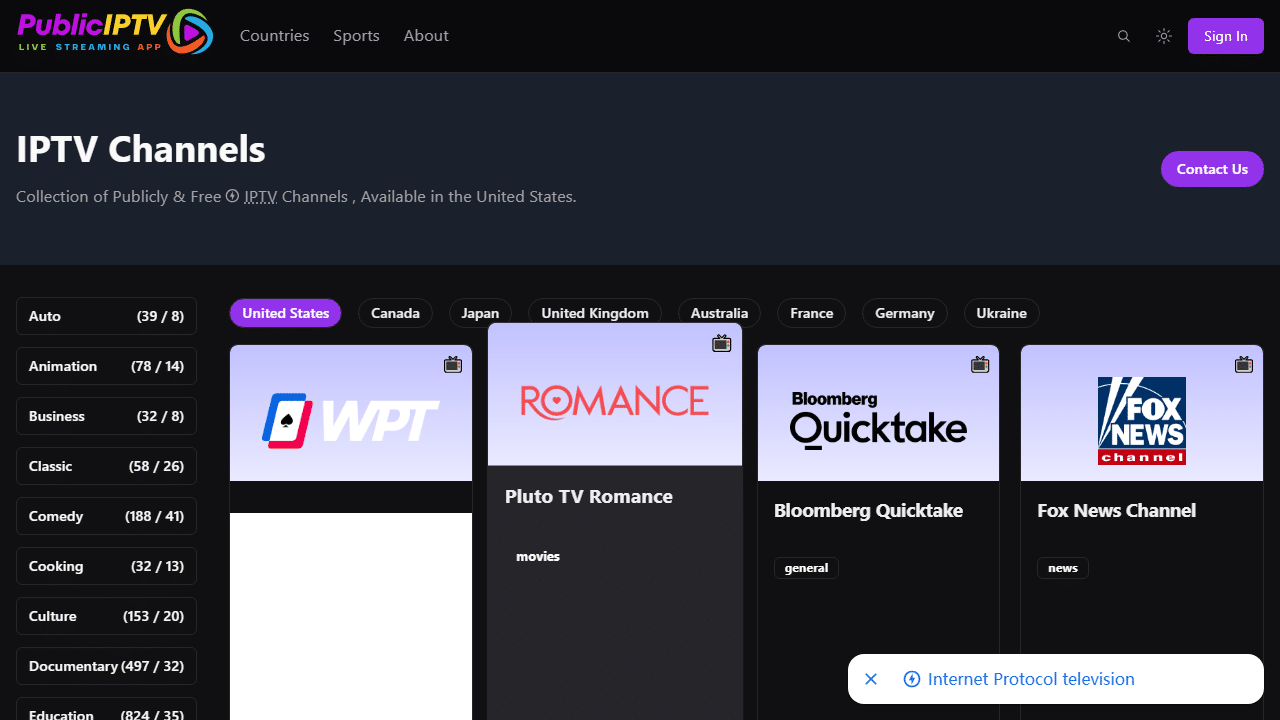Open the Fox News Channel title
Viewport: 1280px width, 720px height.
[1116, 510]
